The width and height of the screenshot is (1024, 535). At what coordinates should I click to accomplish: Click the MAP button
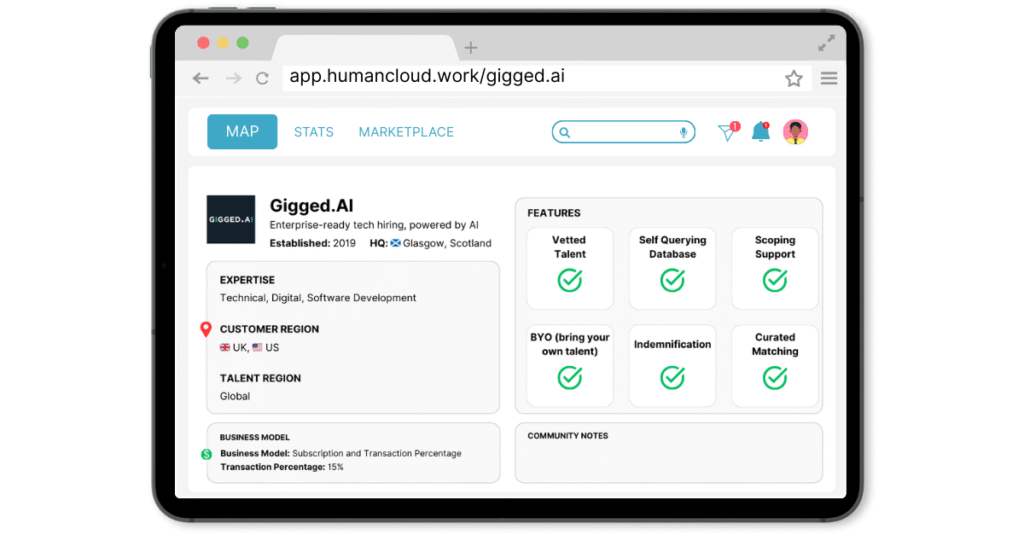(x=242, y=132)
